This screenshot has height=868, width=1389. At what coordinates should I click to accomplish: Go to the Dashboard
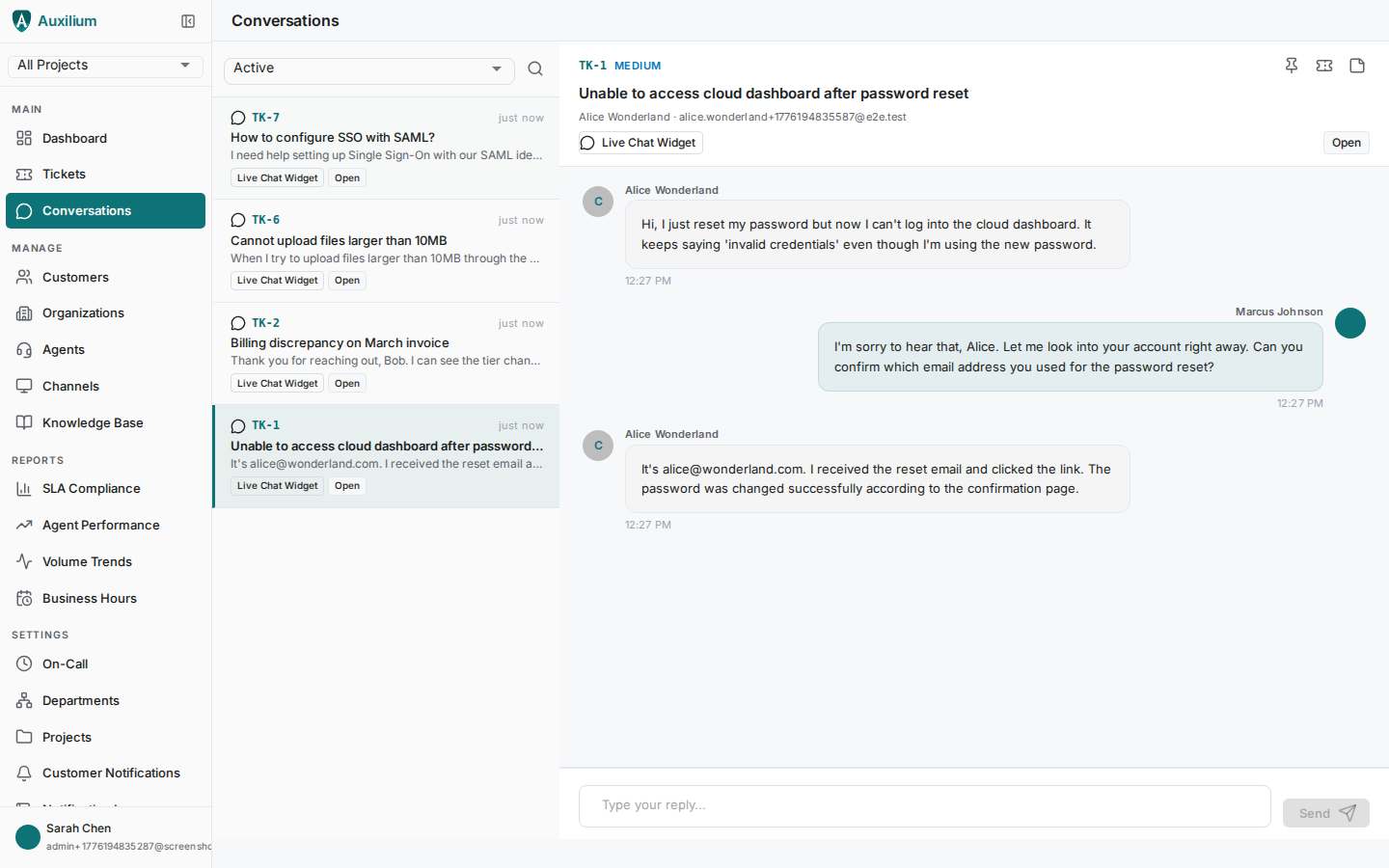pos(72,138)
